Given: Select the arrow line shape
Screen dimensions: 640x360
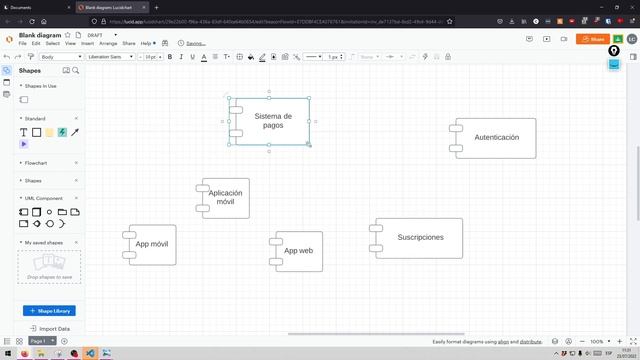Looking at the screenshot, I should (75, 132).
